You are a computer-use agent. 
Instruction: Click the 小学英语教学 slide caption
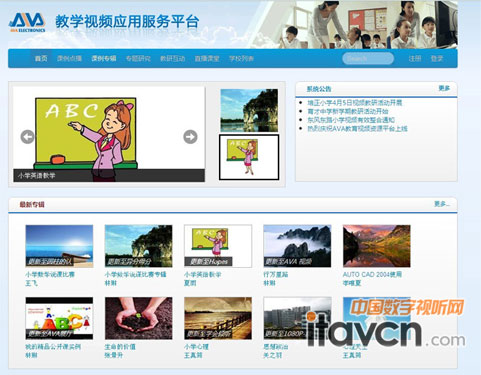click(x=37, y=175)
